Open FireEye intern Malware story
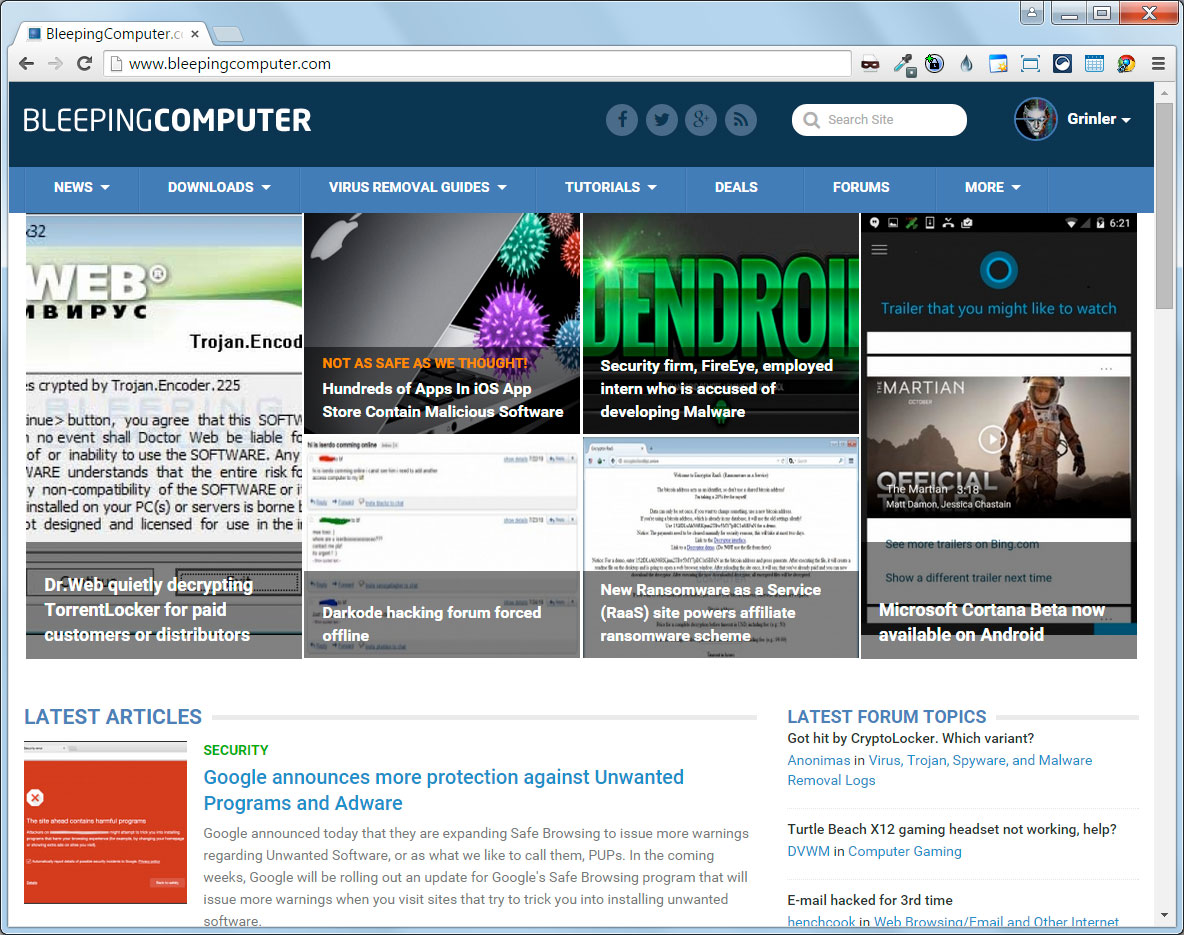 pos(721,323)
